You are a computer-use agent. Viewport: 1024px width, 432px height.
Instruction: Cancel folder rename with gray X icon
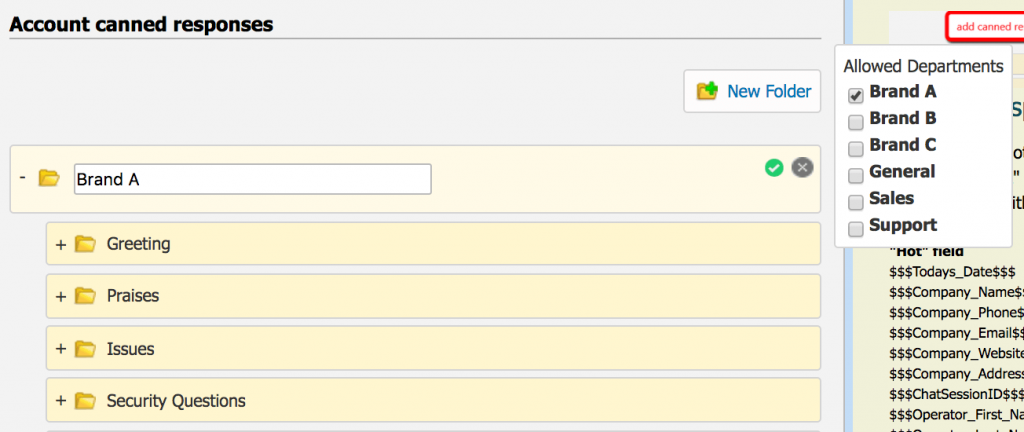click(x=802, y=168)
